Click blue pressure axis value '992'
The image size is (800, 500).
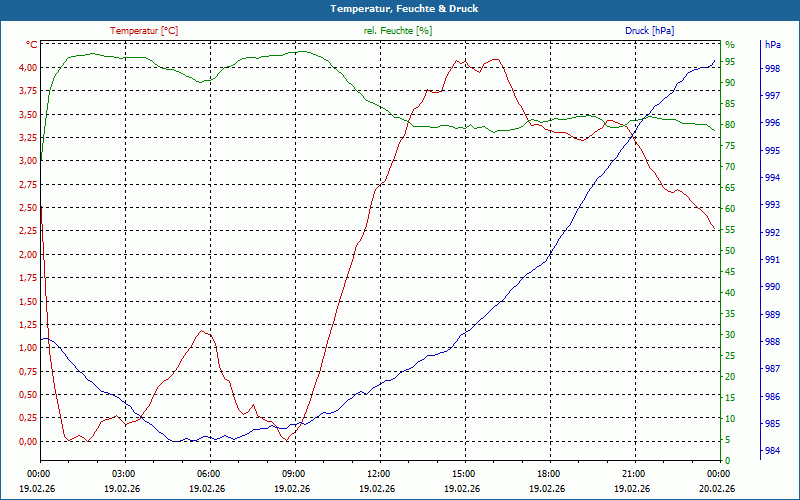tap(772, 232)
